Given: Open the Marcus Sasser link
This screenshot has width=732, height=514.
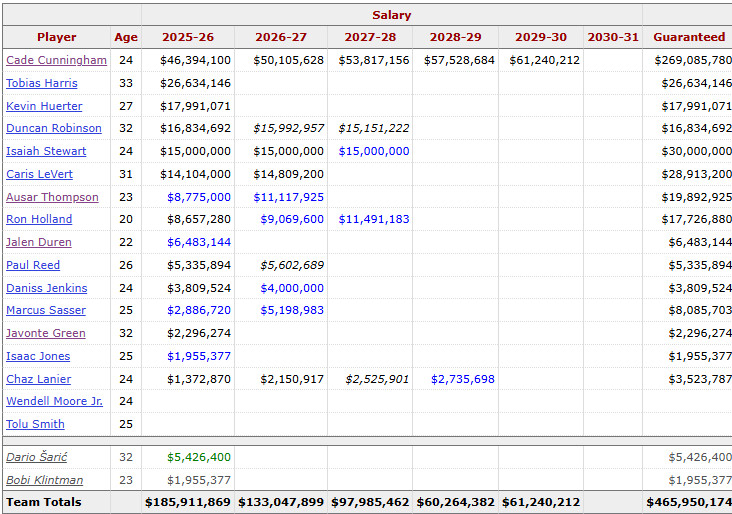Looking at the screenshot, I should [x=46, y=310].
